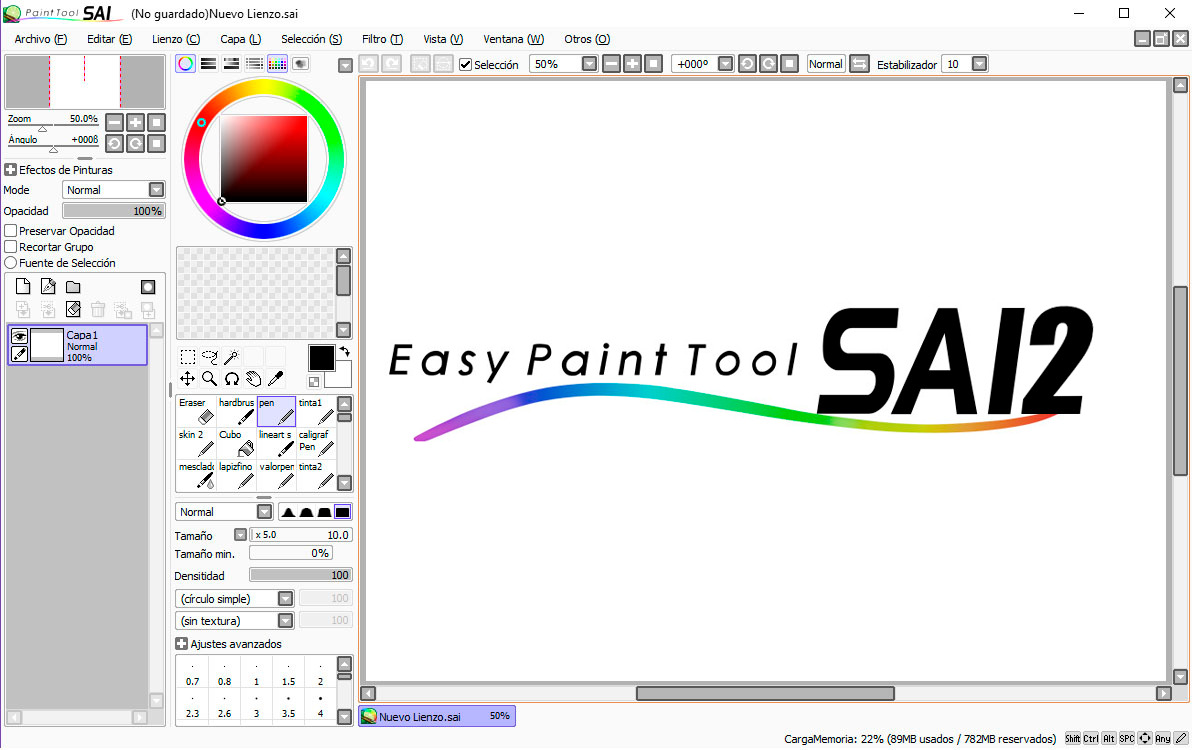Viewport: 1192px width, 750px height.
Task: Select the eyedropper color picker tool
Action: [x=275, y=378]
